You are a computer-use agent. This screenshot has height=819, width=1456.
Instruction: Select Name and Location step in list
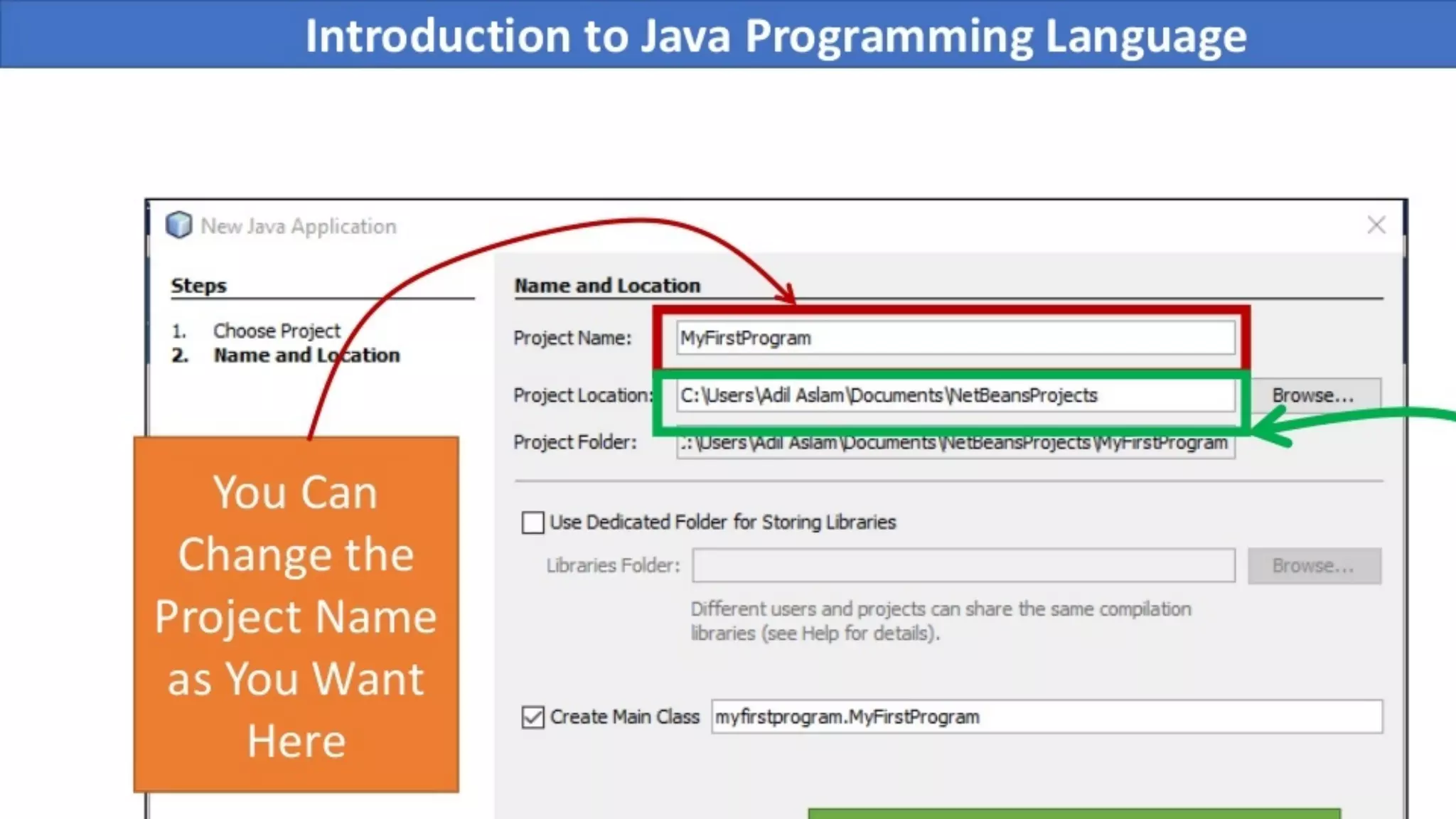[306, 355]
